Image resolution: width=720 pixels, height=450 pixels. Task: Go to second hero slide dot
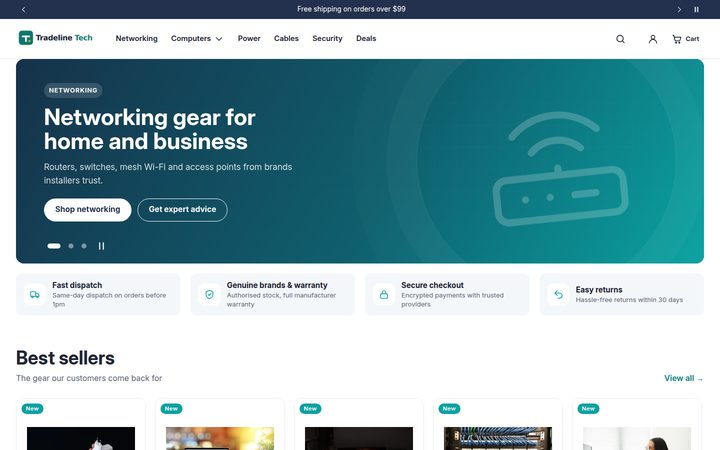71,246
